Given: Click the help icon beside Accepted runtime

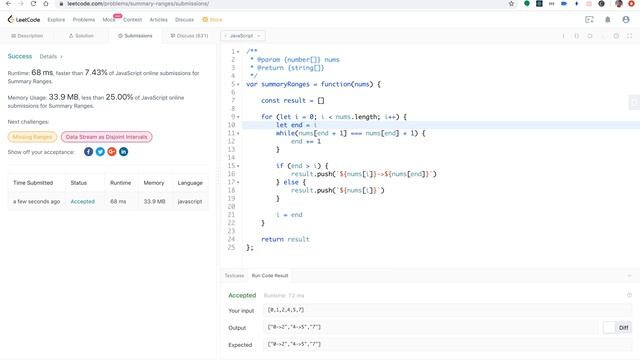Looking at the screenshot, I should pos(629,295).
